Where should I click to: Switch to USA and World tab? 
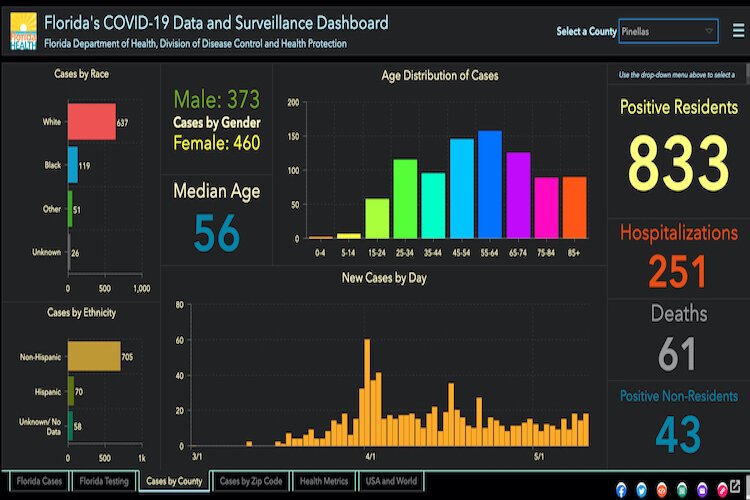tap(392, 481)
